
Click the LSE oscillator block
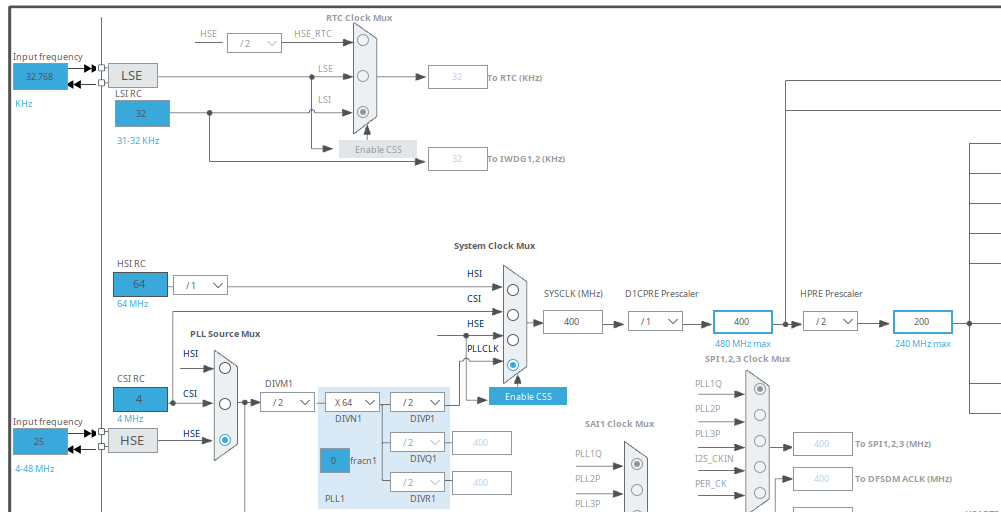pos(133,75)
